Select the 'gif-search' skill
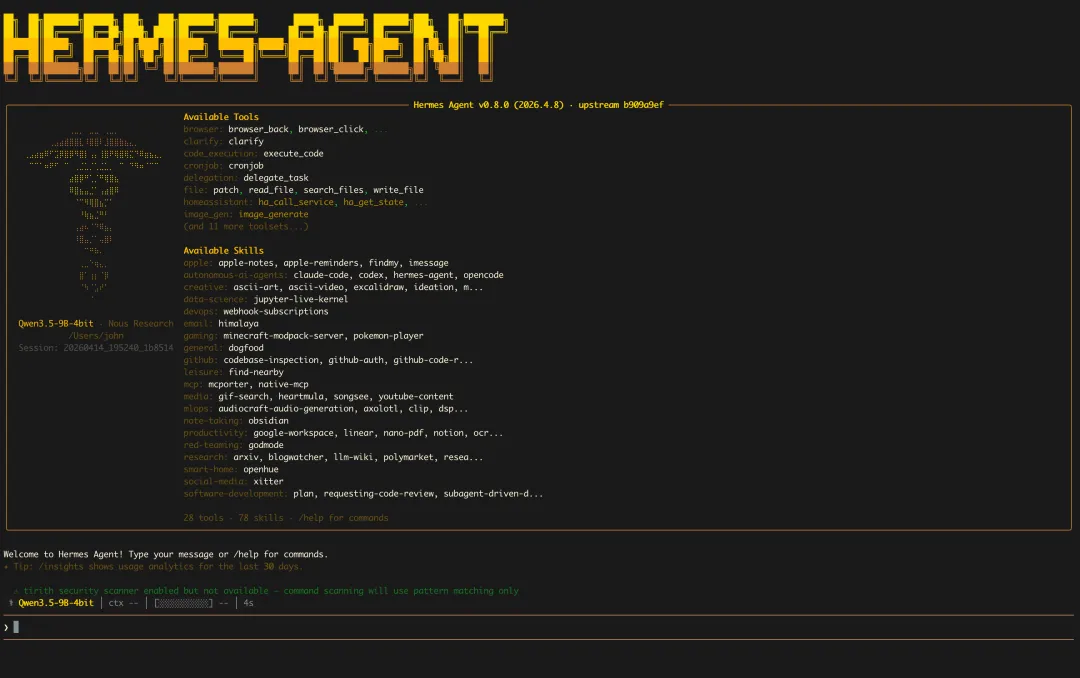This screenshot has height=678, width=1080. coord(243,397)
